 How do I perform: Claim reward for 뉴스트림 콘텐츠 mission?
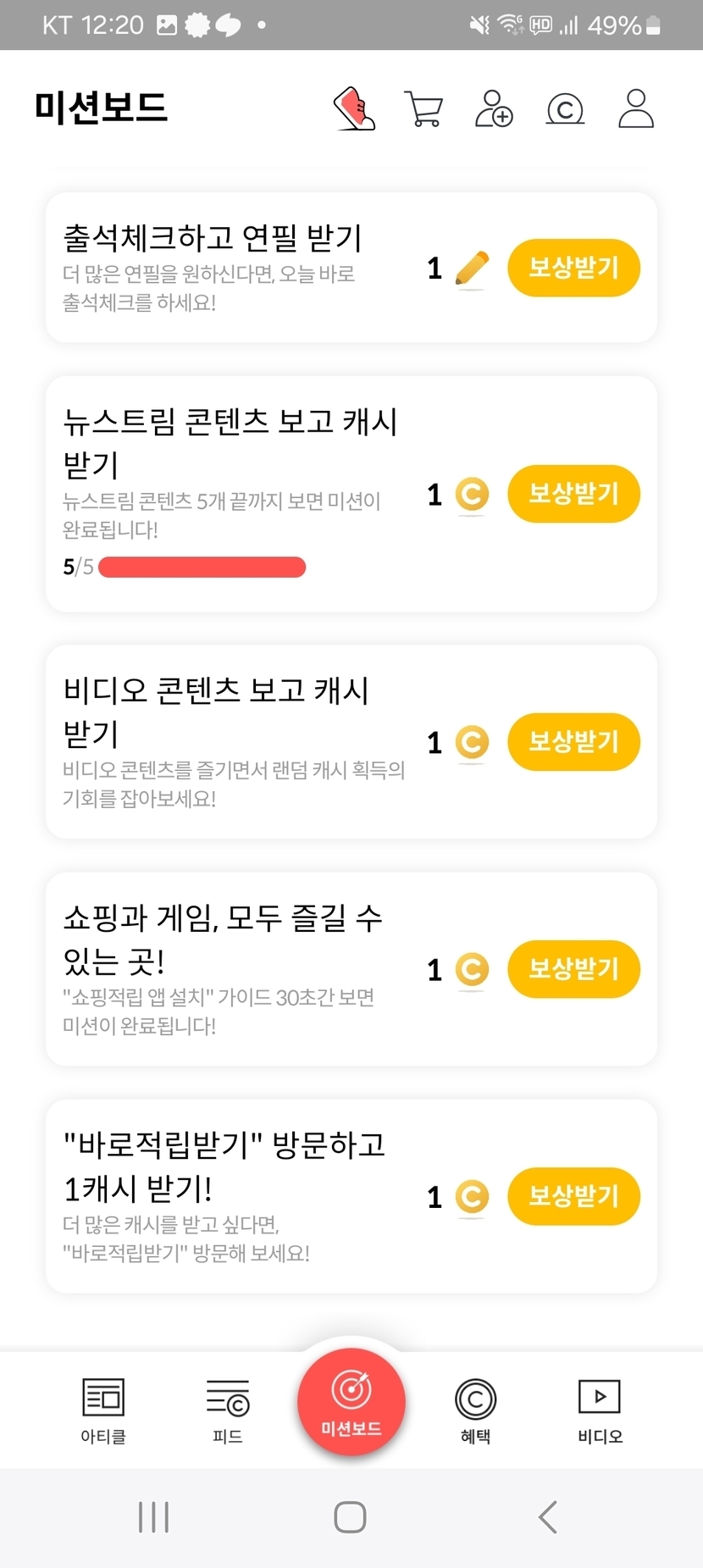(573, 494)
